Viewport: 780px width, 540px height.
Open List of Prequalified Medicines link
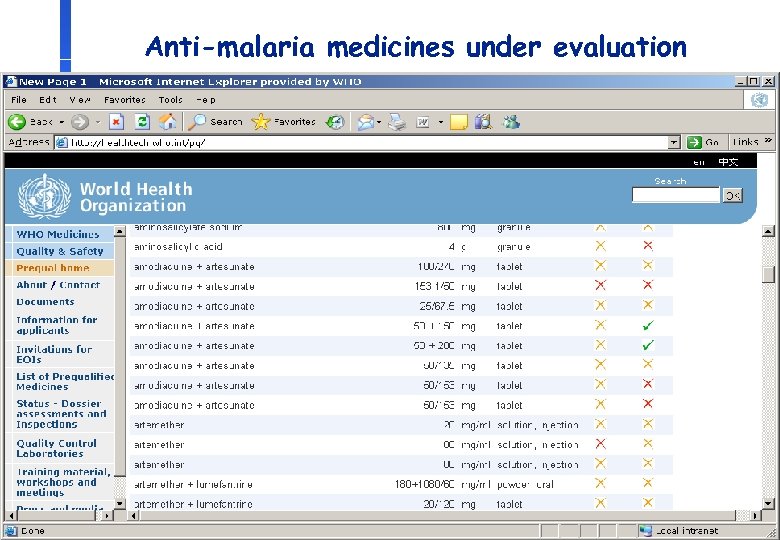65,381
